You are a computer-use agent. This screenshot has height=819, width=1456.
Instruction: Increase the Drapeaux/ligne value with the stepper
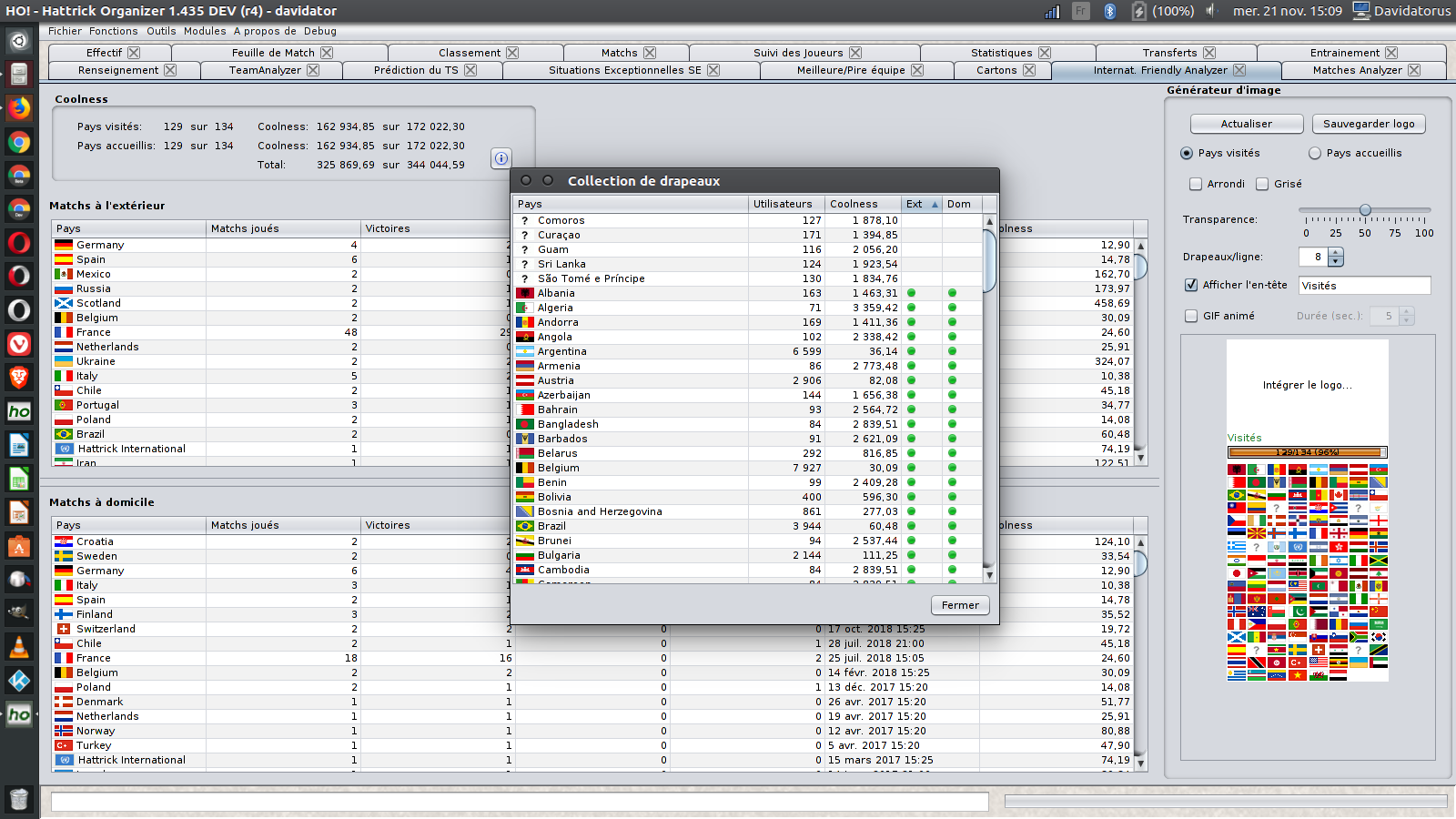pyautogui.click(x=1334, y=252)
